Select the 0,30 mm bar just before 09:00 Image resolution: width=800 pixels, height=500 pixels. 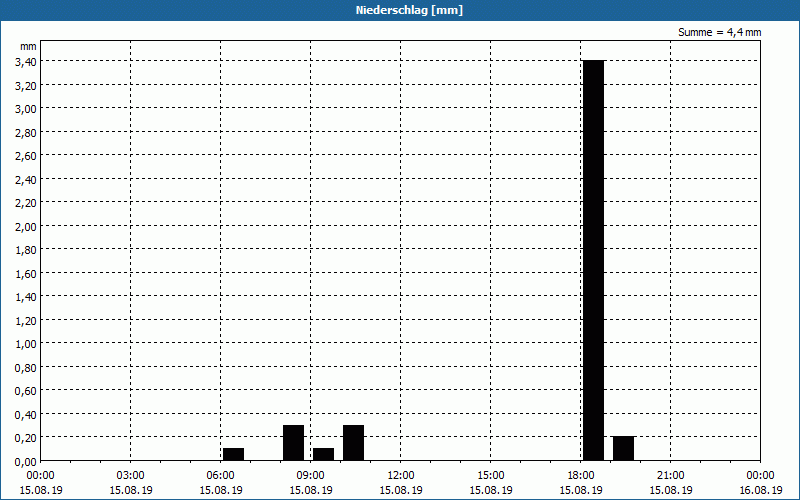pyautogui.click(x=293, y=442)
